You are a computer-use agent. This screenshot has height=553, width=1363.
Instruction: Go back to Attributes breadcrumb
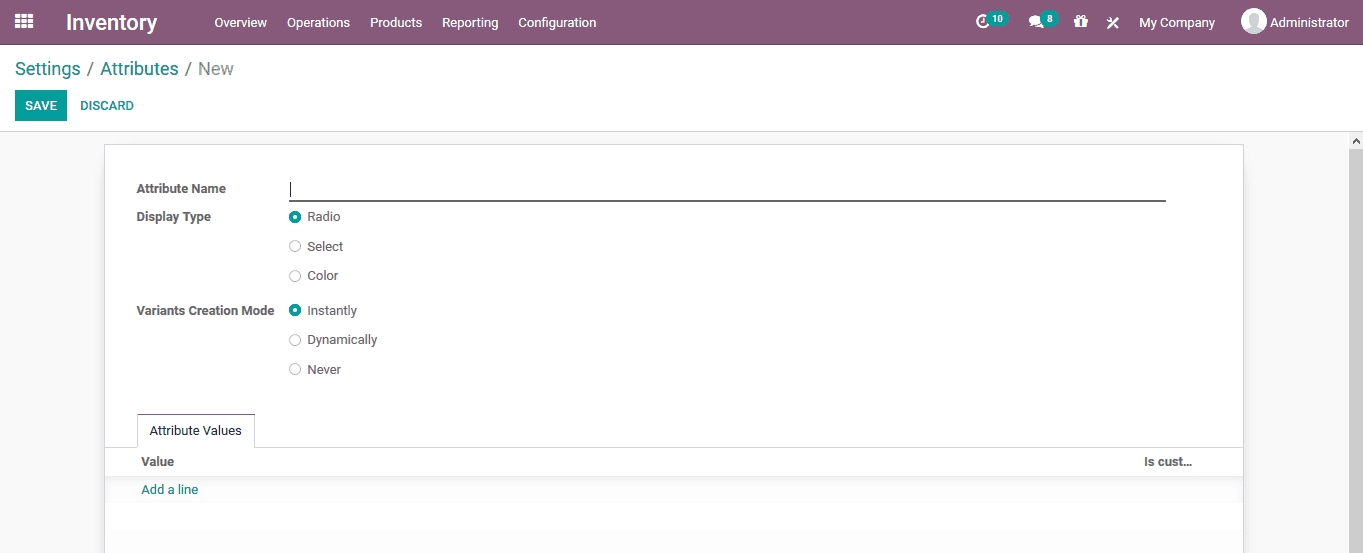pyautogui.click(x=139, y=69)
